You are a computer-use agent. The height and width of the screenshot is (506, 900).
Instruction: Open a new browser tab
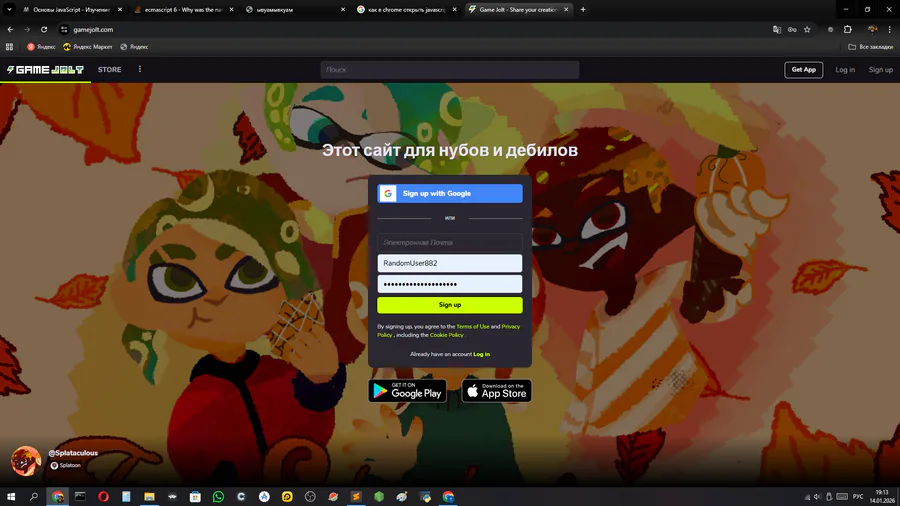pos(583,9)
